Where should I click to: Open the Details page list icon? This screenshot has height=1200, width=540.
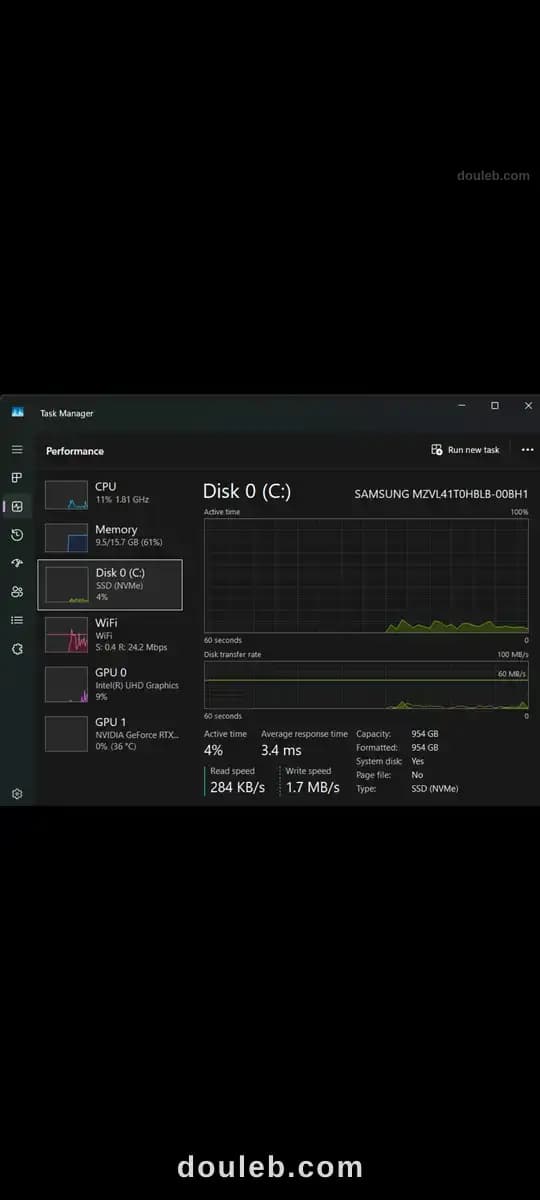click(17, 620)
